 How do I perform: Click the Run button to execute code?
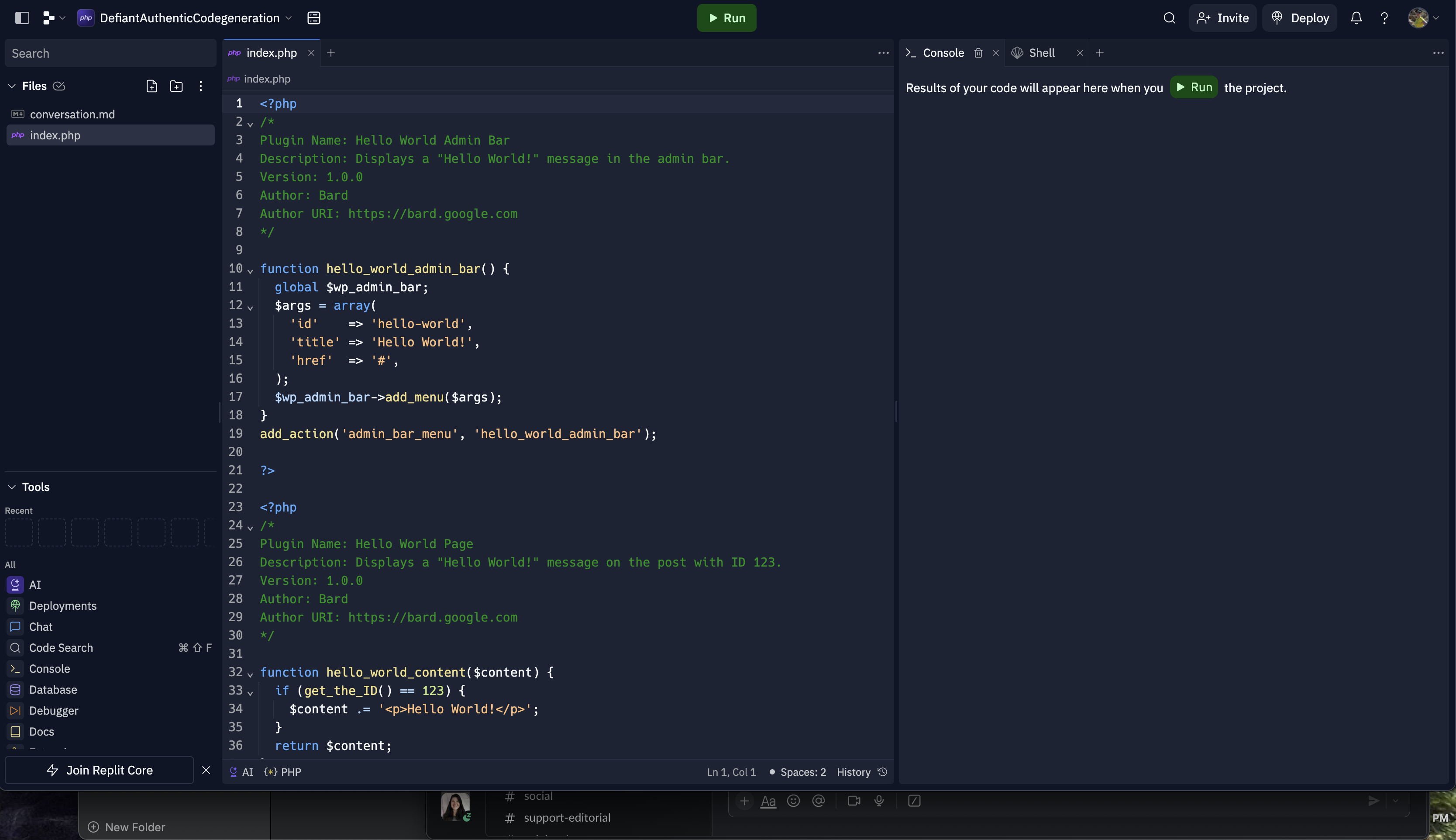pyautogui.click(x=727, y=17)
